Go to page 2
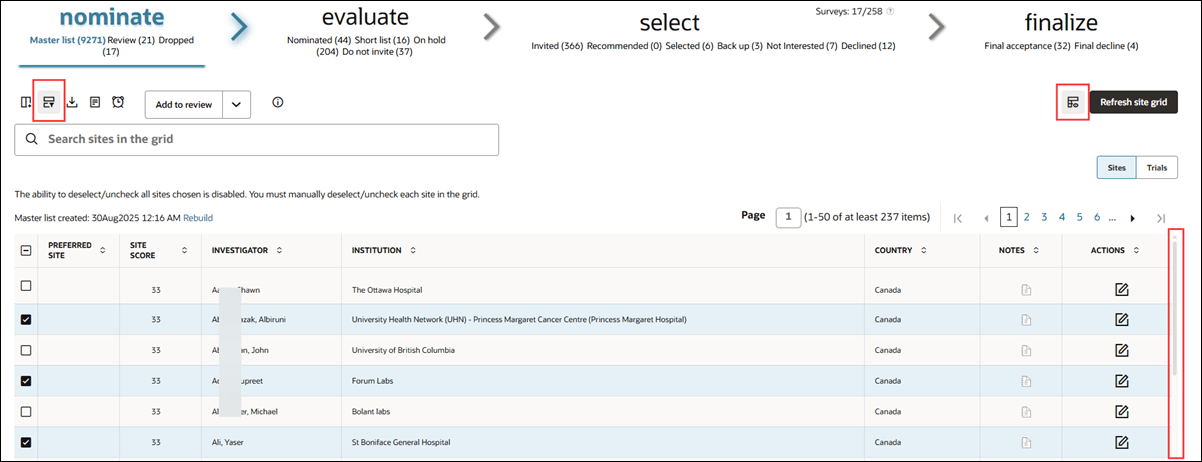The width and height of the screenshot is (1202, 462). (1027, 217)
